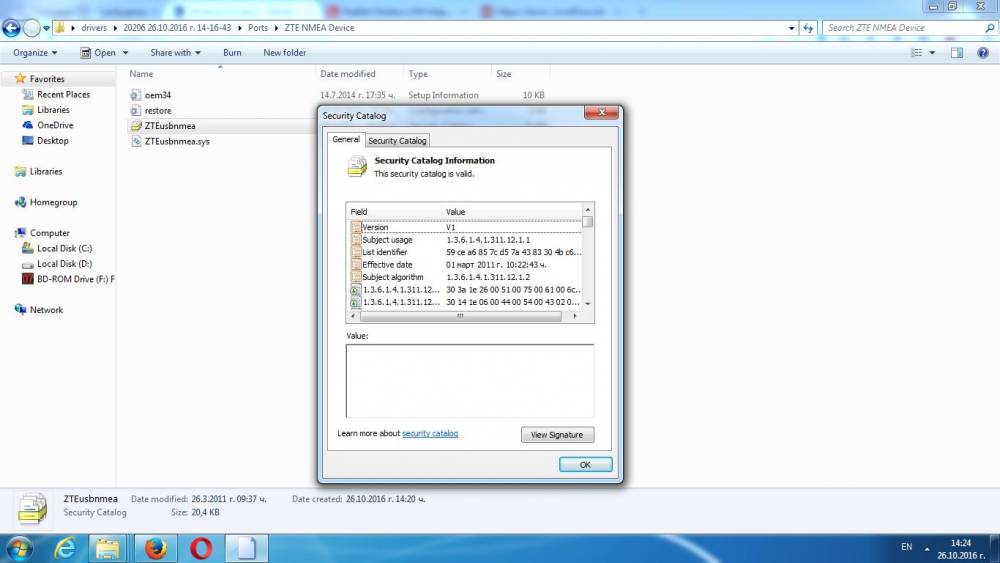Open the Share with menu
This screenshot has width=1000, height=563.
[175, 53]
